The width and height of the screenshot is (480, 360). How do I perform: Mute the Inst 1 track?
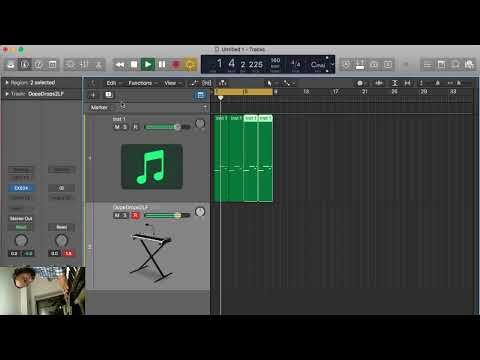tap(117, 127)
